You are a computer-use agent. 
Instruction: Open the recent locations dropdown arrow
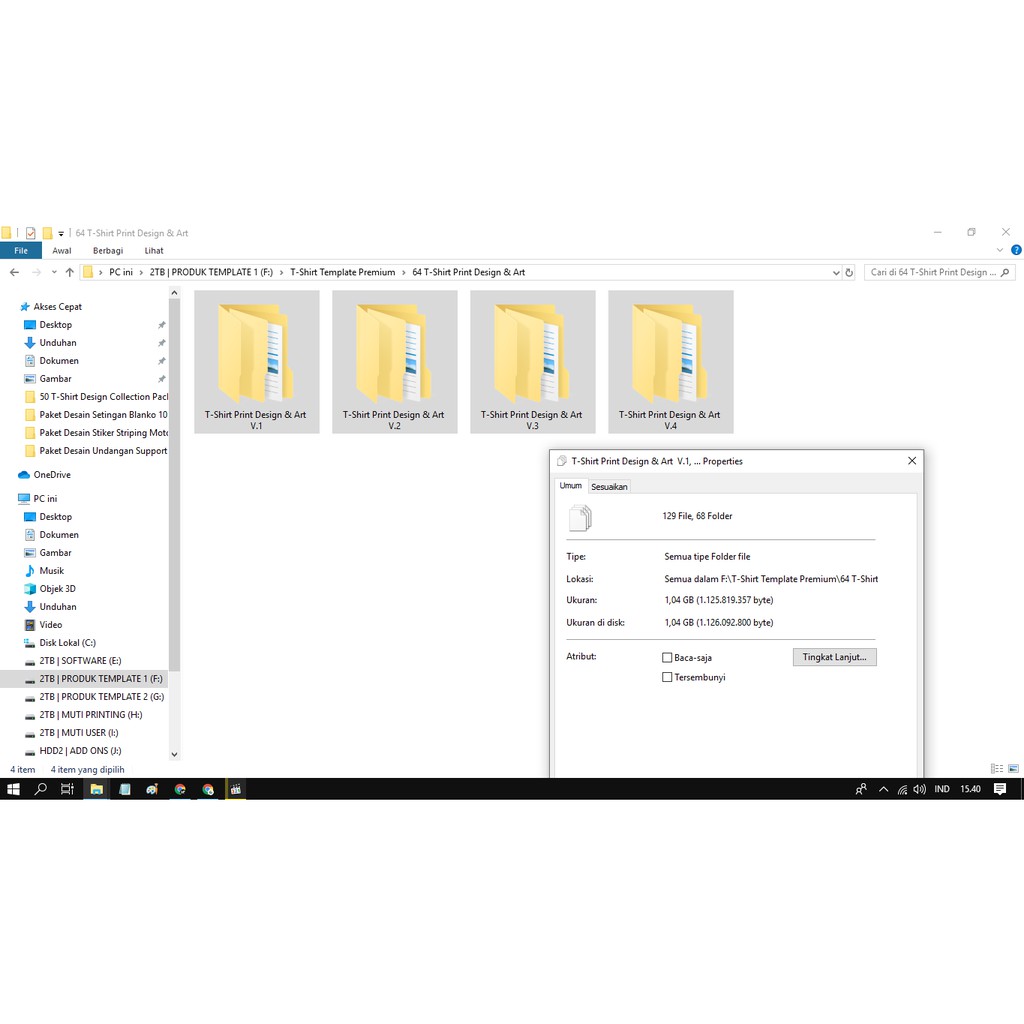pos(53,272)
